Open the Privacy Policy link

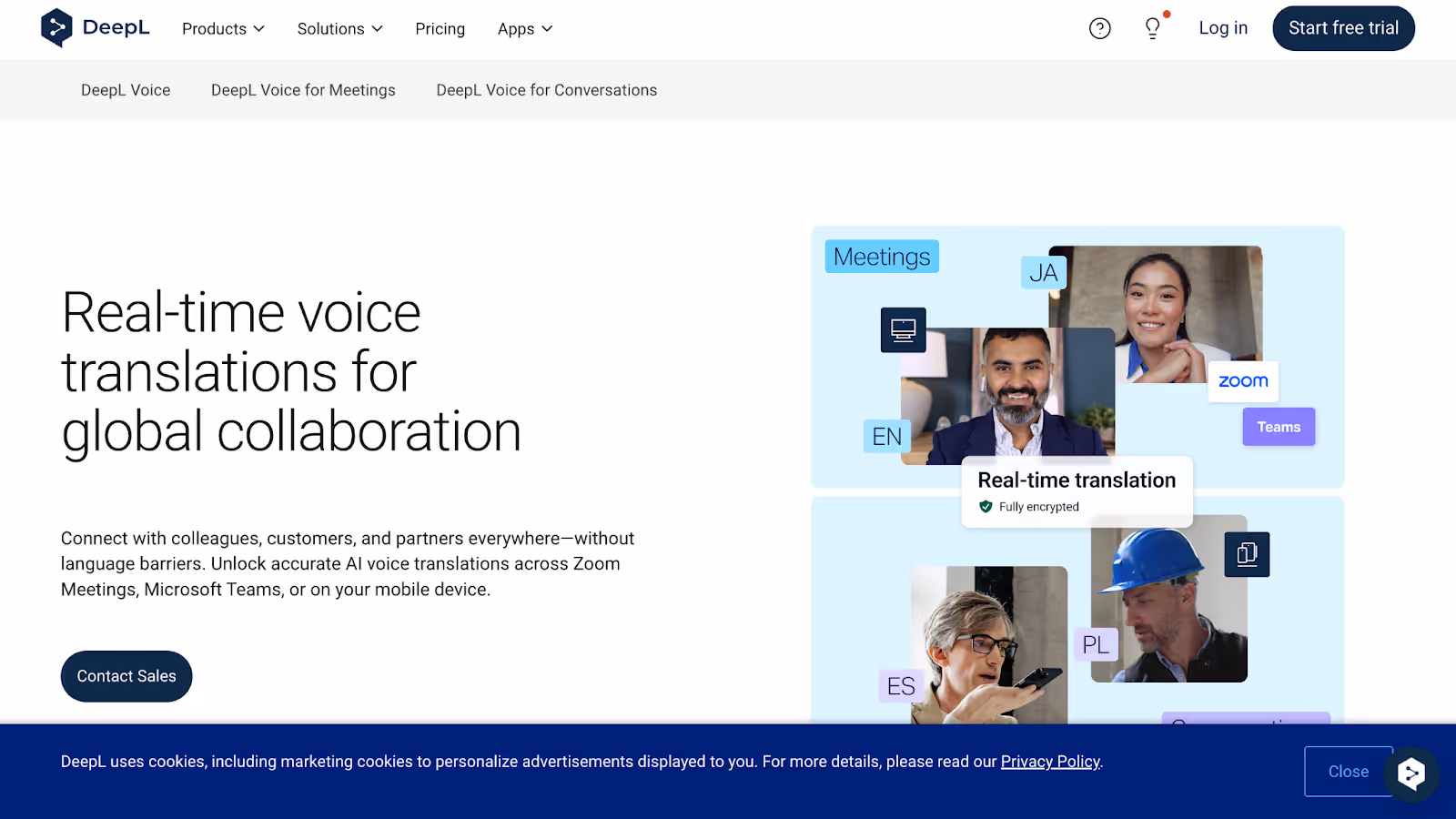(1050, 762)
